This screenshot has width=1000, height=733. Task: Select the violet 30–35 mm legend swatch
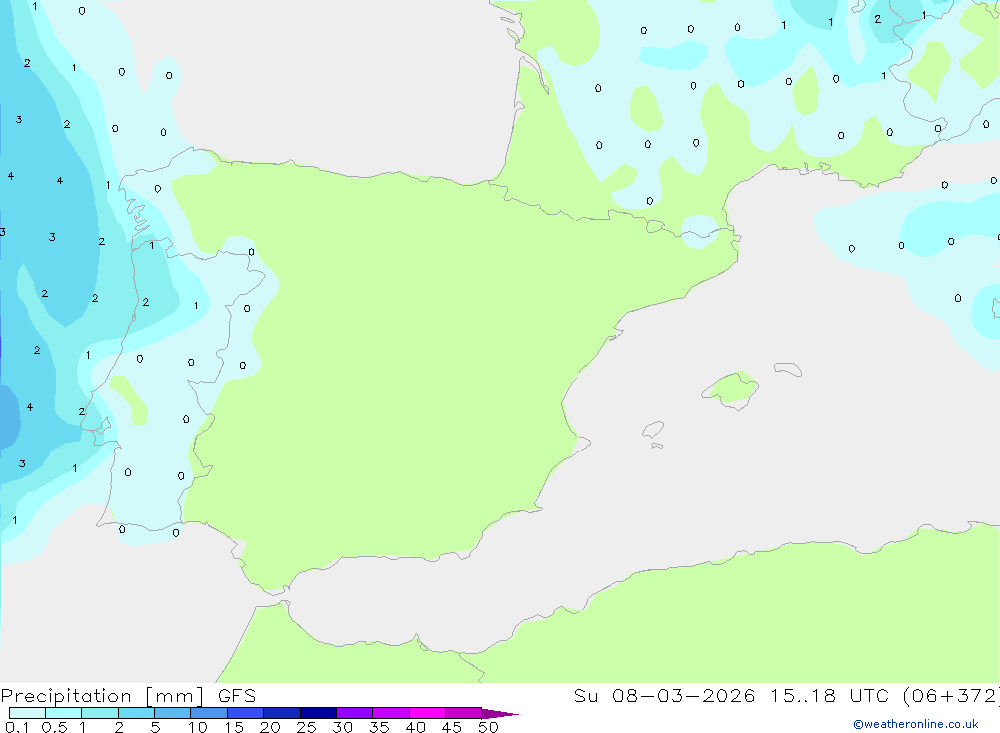click(x=354, y=713)
